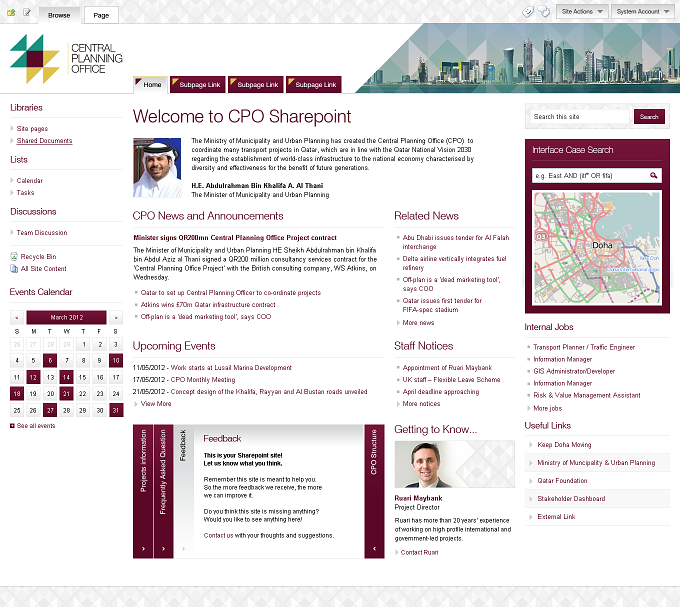Select March 14 in the calendar

66,377
